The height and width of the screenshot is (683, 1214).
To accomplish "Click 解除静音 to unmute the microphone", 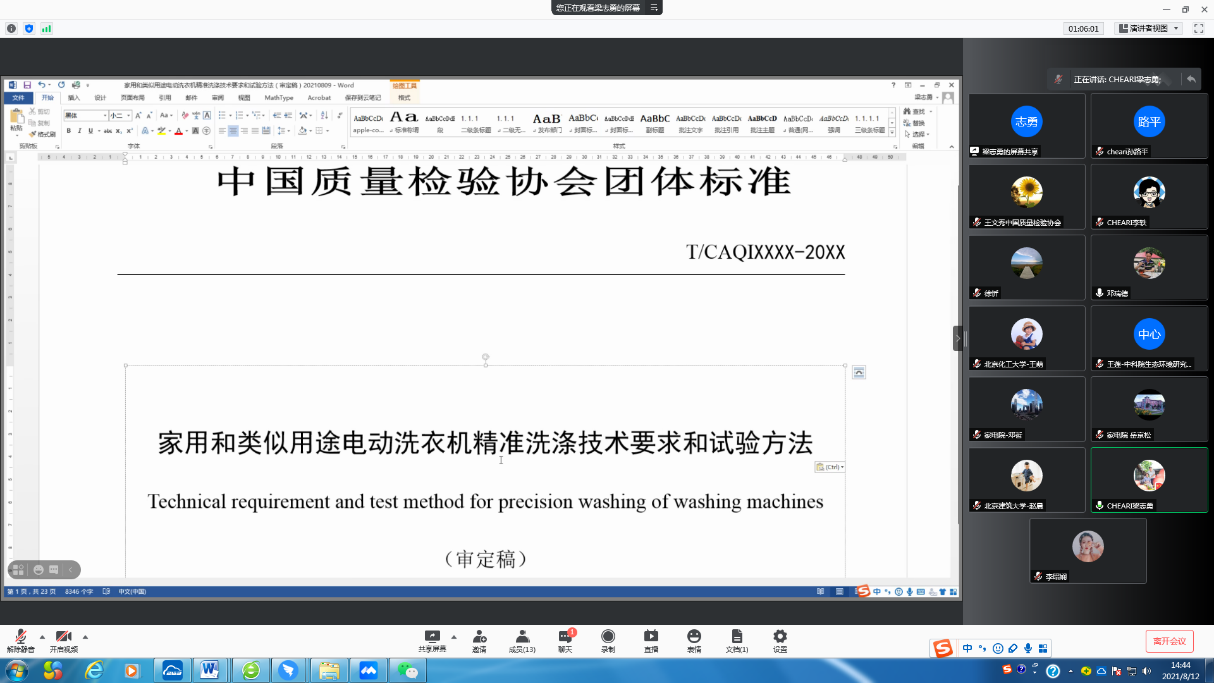I will (x=20, y=640).
